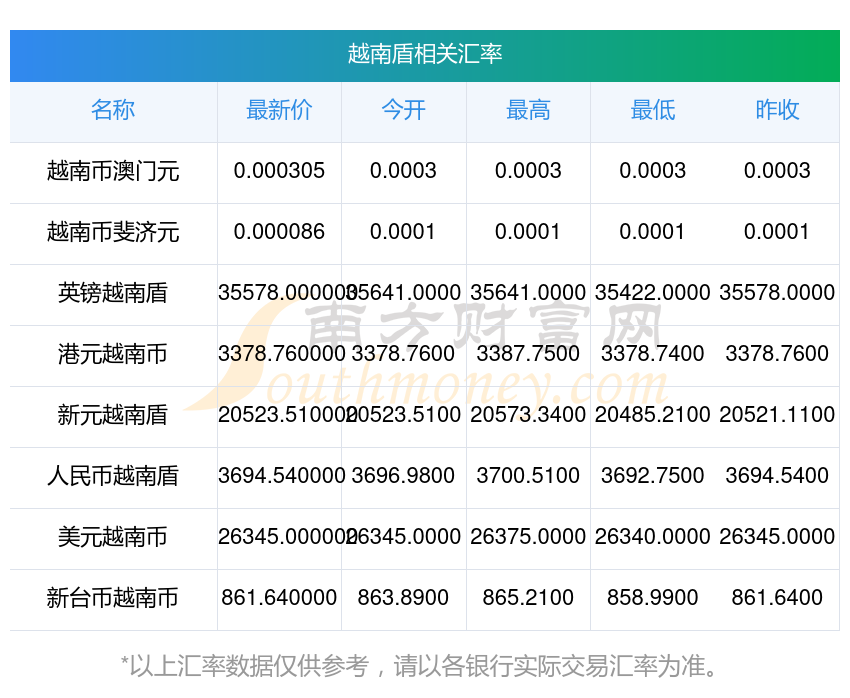Click 美元越南币 previous close 26345.0000
Screen dimensions: 850x698
point(777,537)
